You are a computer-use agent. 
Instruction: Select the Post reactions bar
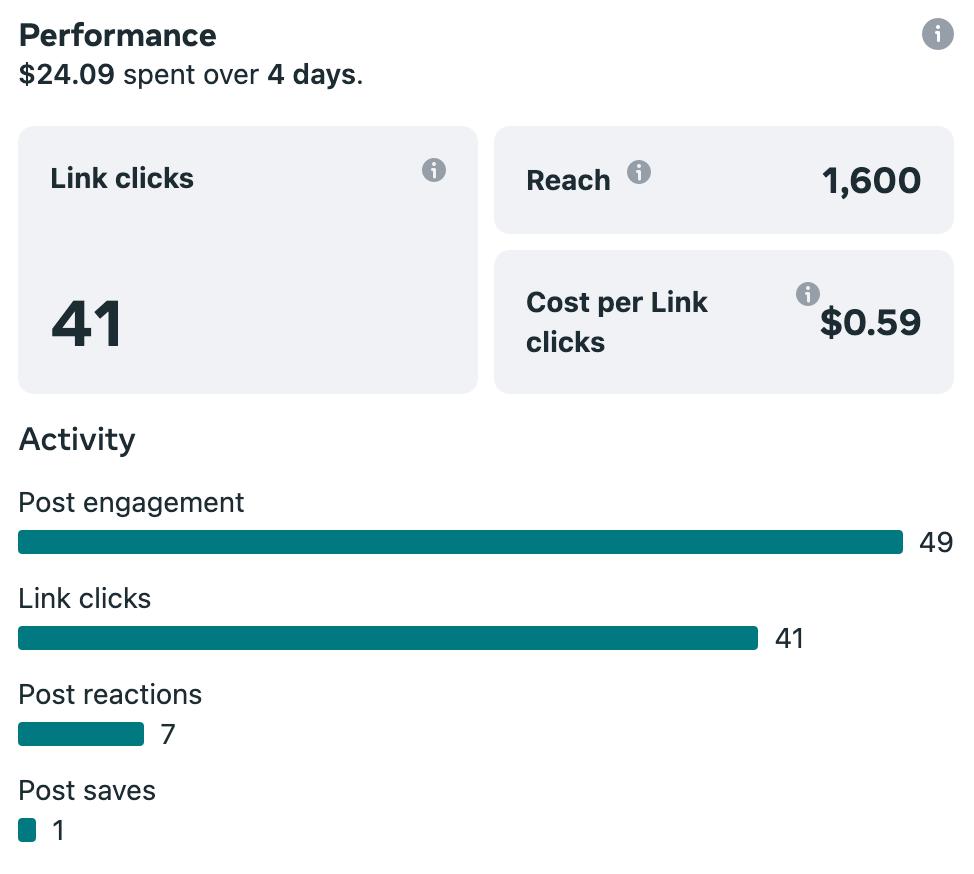point(81,734)
